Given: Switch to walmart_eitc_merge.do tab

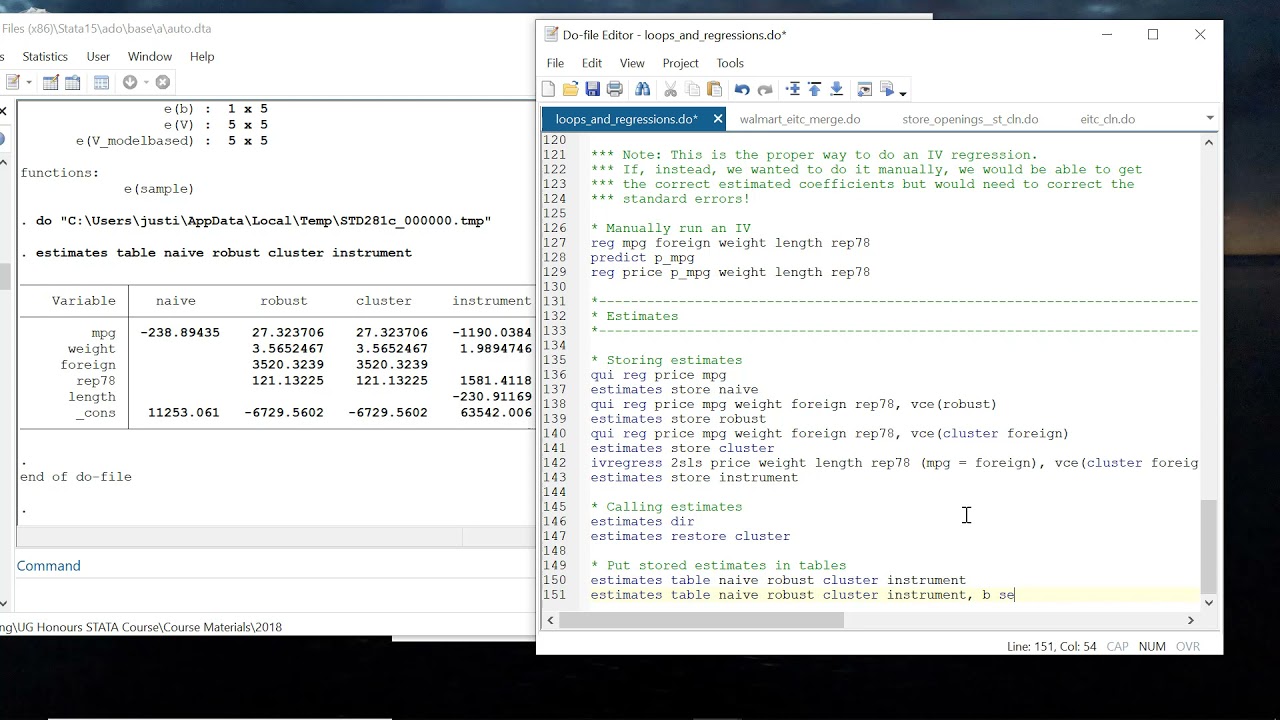Looking at the screenshot, I should tap(800, 119).
